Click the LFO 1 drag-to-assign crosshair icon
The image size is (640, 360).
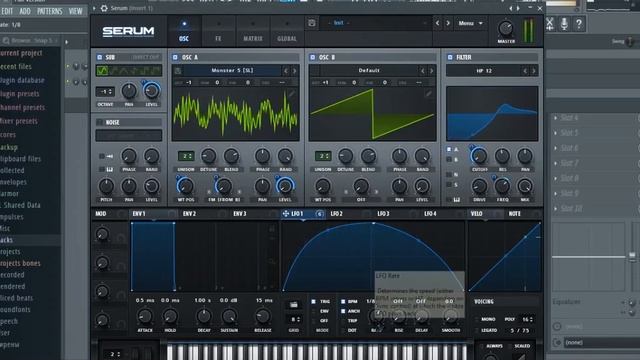tap(286, 213)
